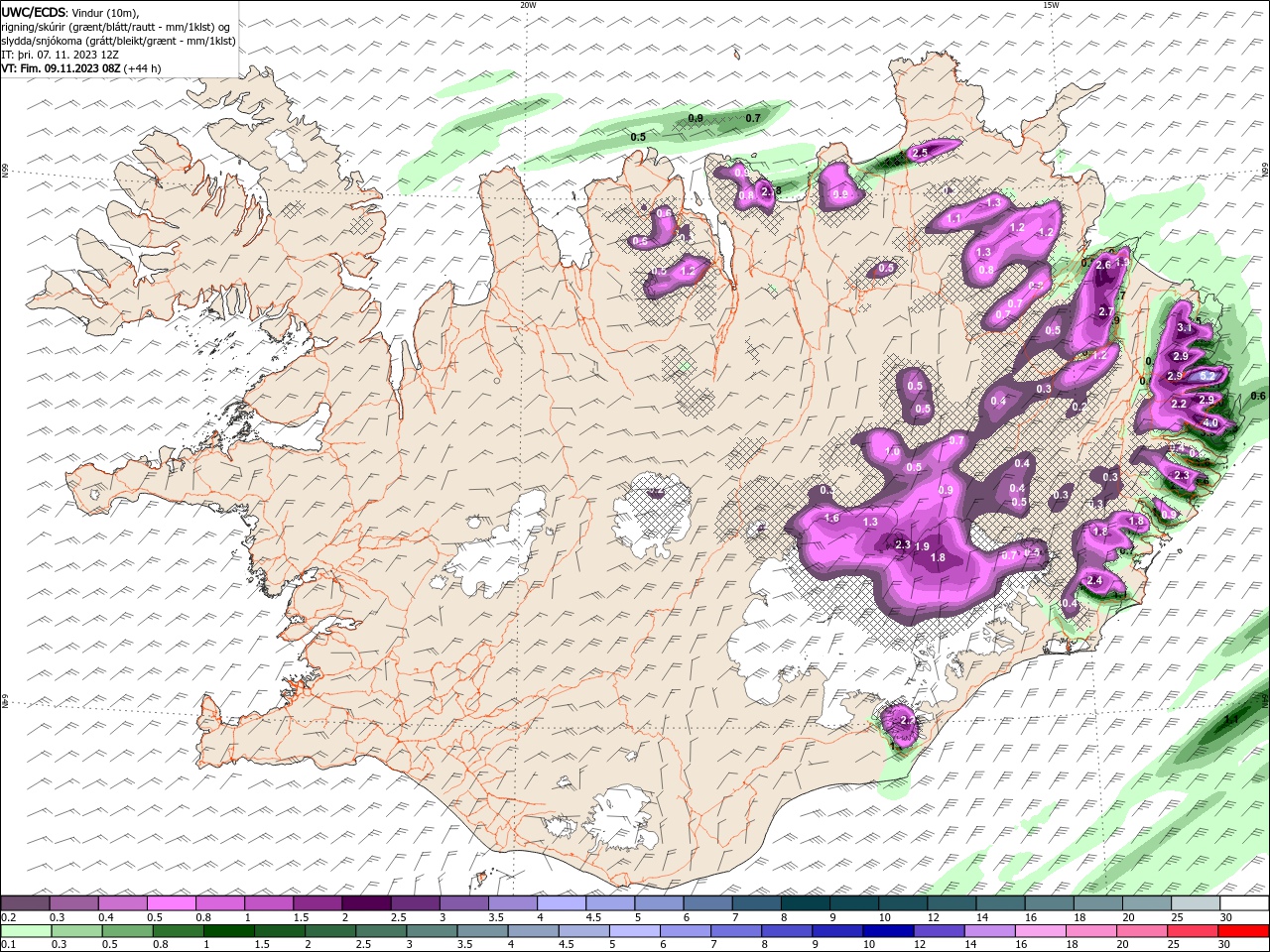This screenshot has width=1270, height=952.
Task: Select the darkest green 1 swatch in bottom legend row
Action: point(229,931)
